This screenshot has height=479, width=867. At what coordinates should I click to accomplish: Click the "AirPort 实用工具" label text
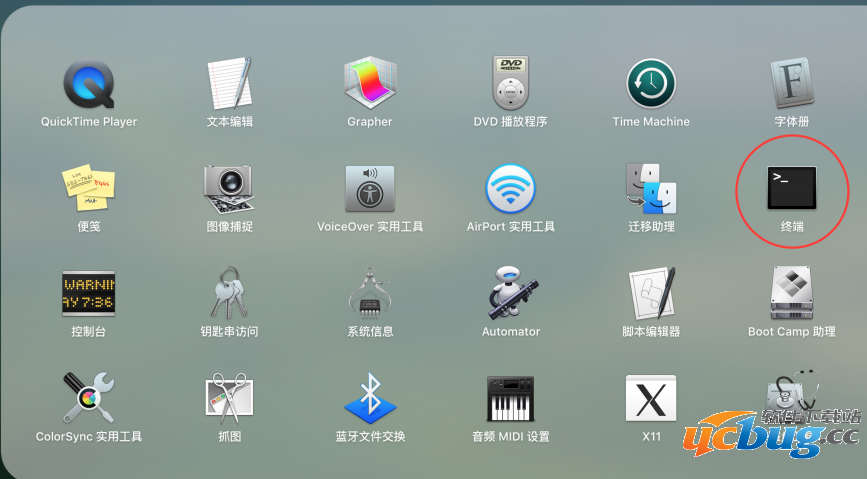510,227
